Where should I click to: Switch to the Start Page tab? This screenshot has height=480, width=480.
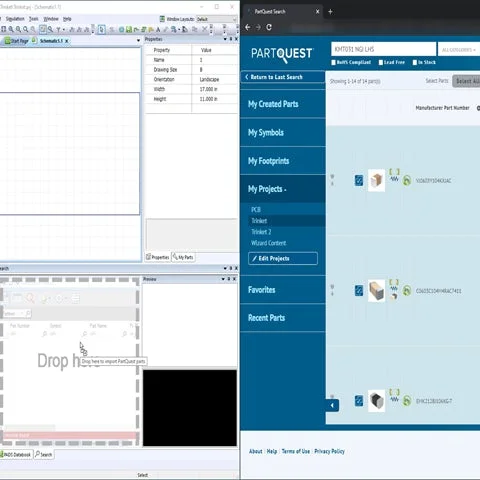click(x=17, y=41)
